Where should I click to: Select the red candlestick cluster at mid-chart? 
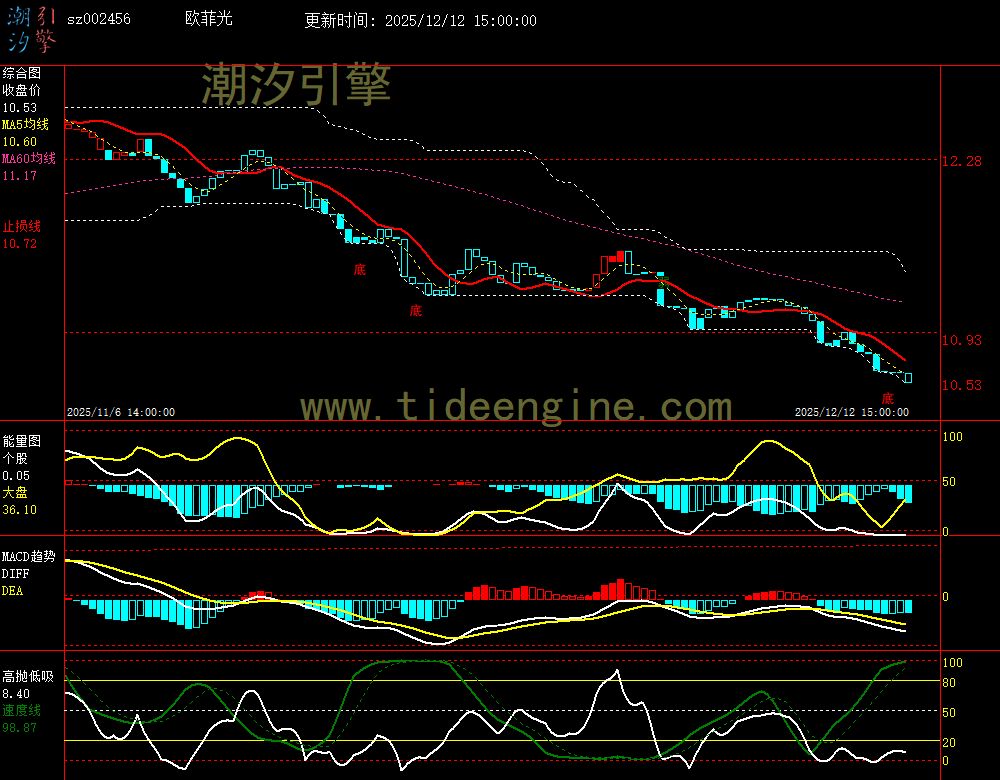[x=611, y=265]
